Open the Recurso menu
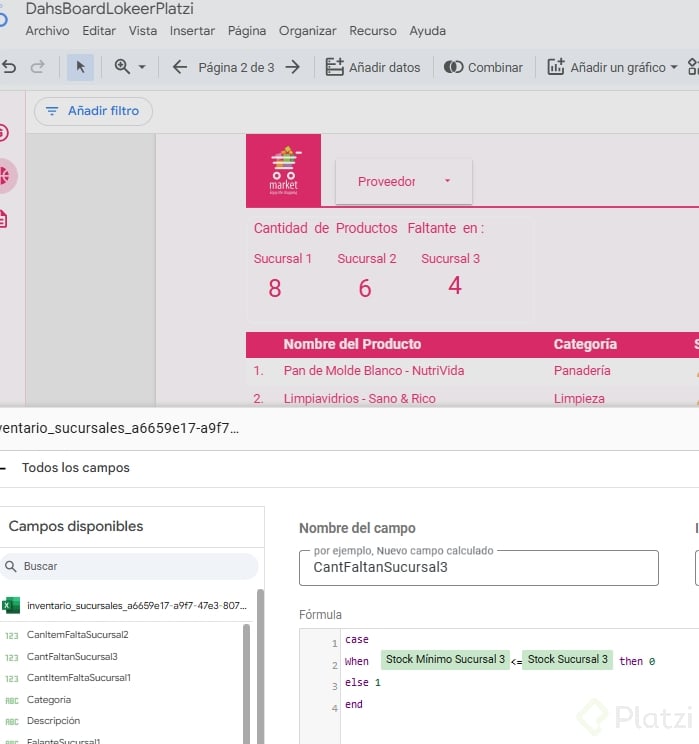Screen dimensions: 699x744 (373, 31)
